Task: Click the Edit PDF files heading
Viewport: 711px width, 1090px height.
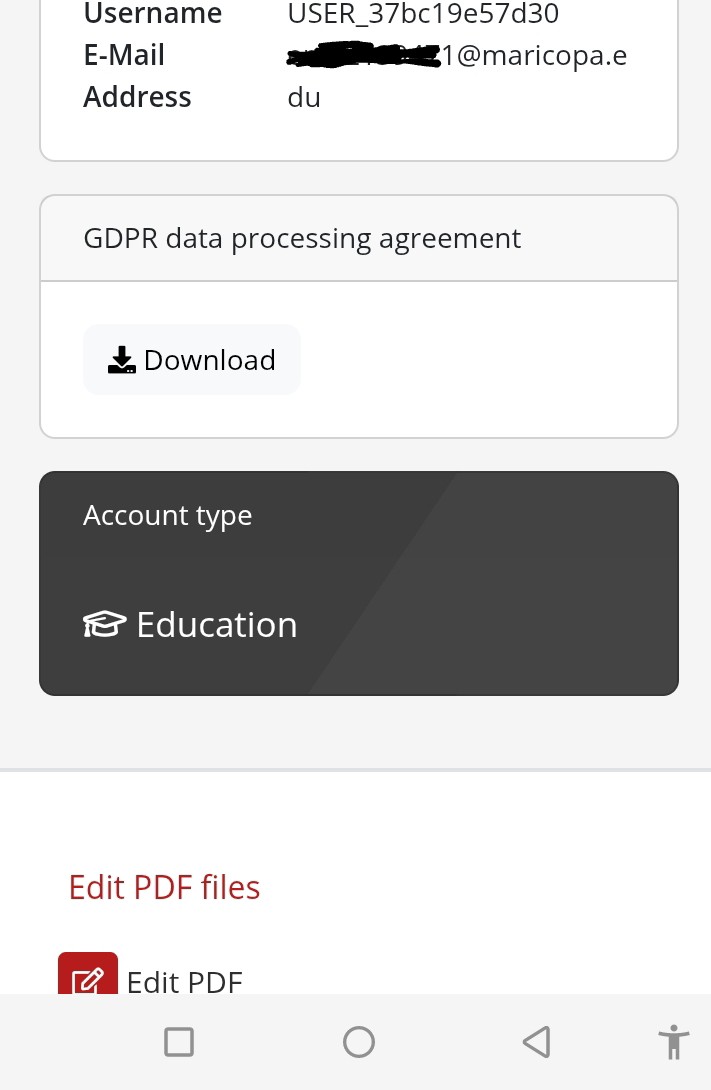Action: point(164,887)
